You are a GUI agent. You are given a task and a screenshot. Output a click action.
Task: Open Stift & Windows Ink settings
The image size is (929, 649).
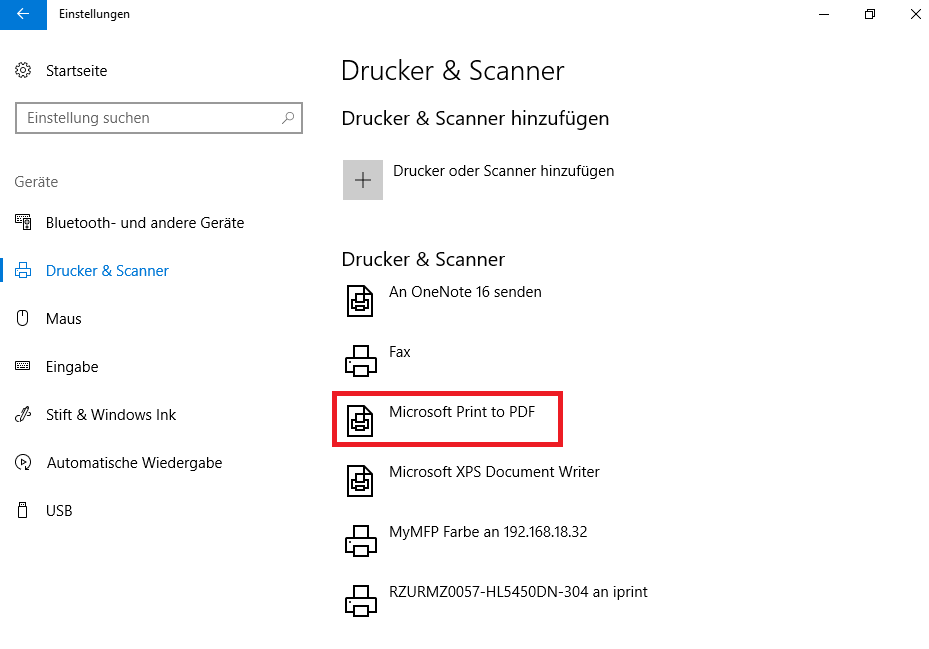(111, 415)
